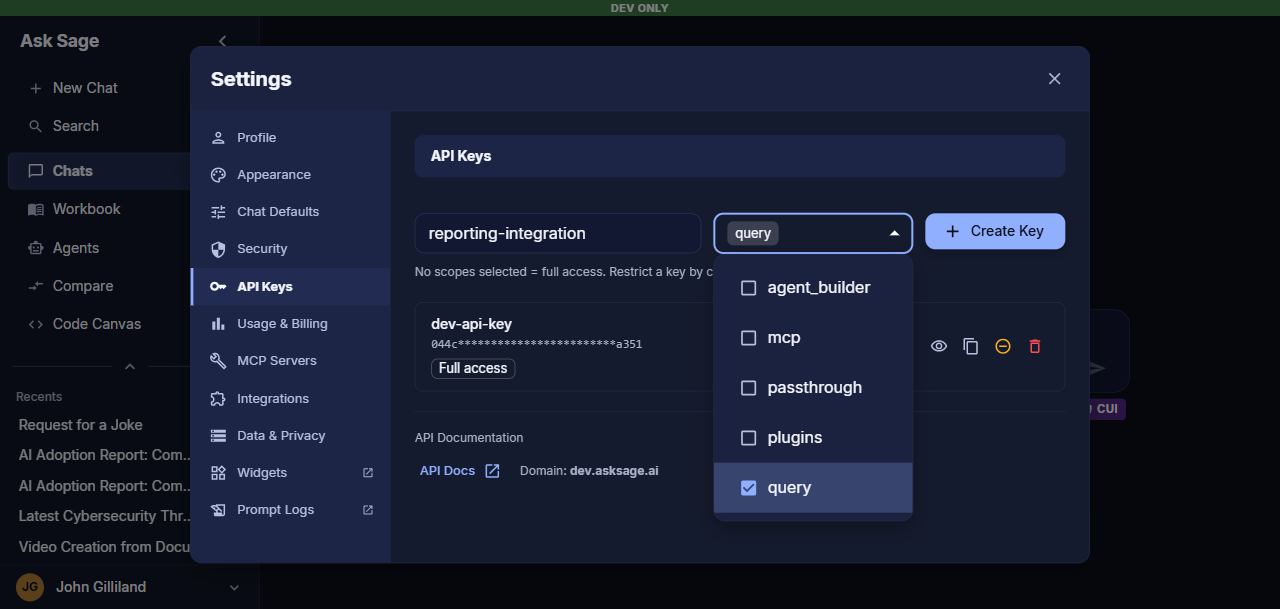Copy the dev-api-key to clipboard

click(x=971, y=346)
